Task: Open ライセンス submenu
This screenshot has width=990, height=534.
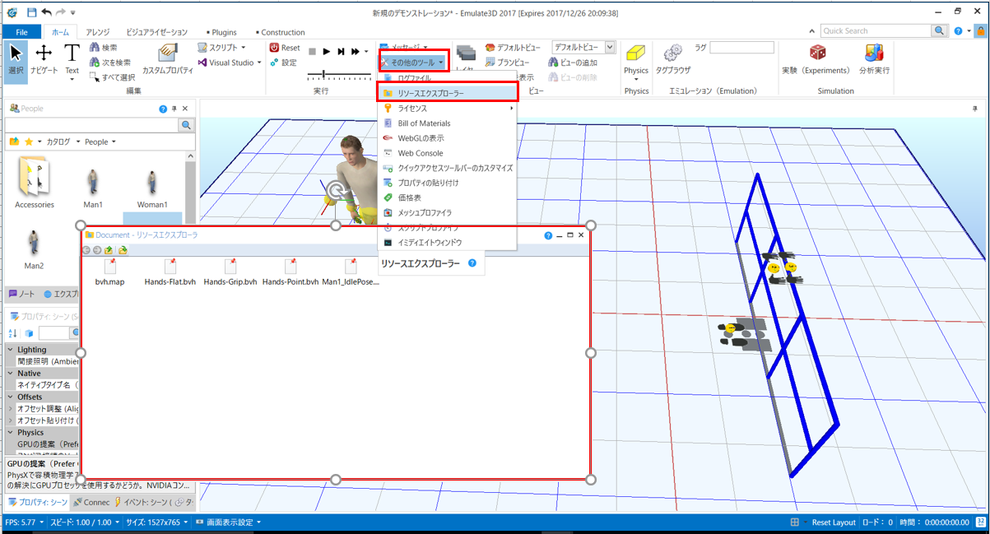Action: tap(448, 108)
